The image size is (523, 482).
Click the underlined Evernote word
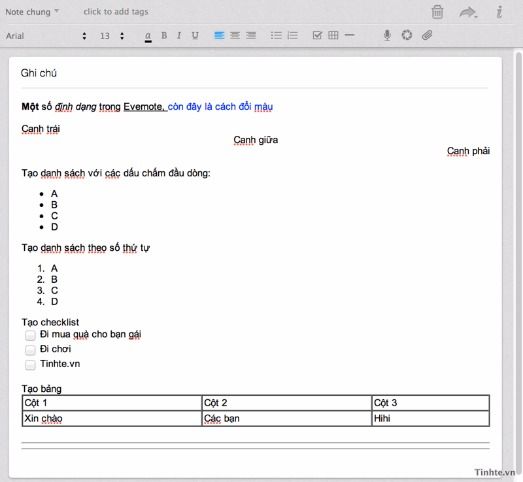[x=144, y=107]
